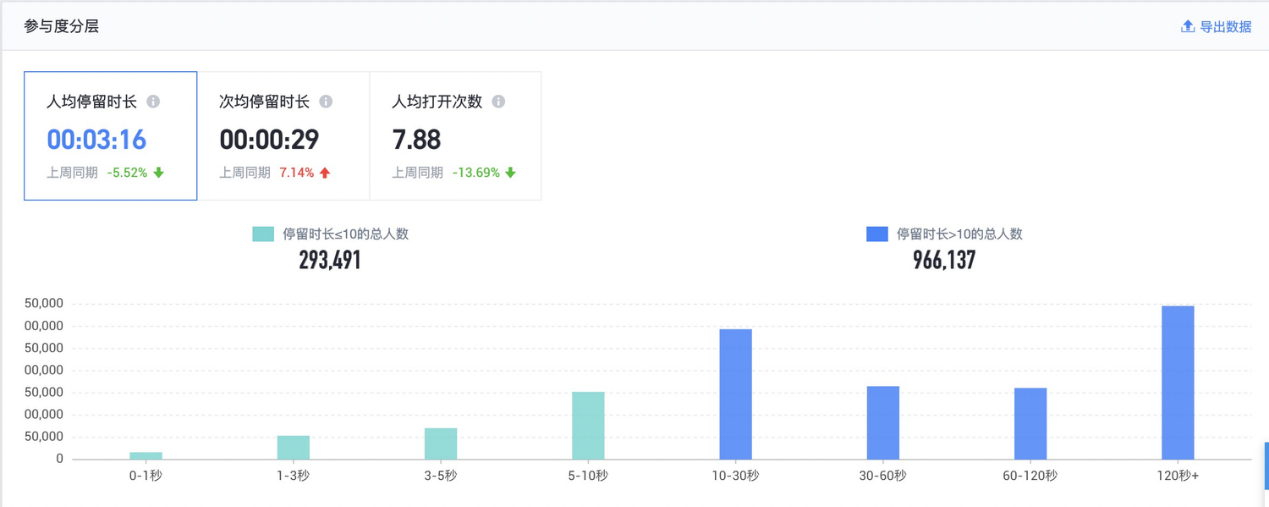Click the 导出数据 export link
Screen dimensions: 1269x507
tap(1225, 27)
